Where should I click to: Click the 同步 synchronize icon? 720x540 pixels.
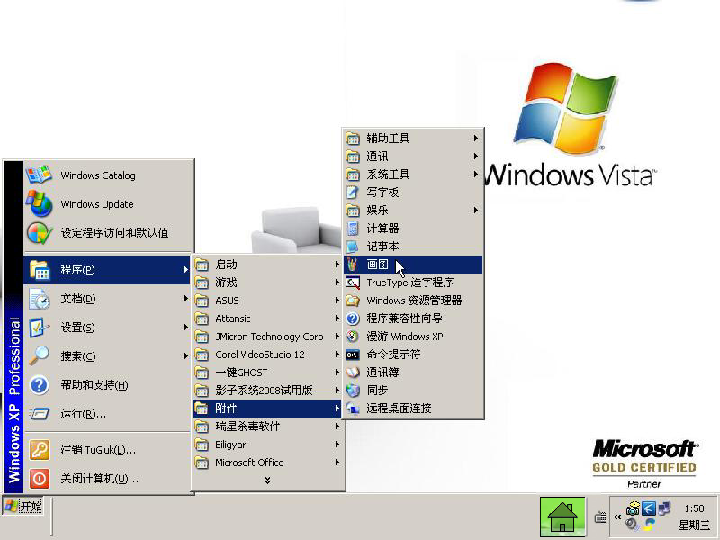pyautogui.click(x=353, y=390)
